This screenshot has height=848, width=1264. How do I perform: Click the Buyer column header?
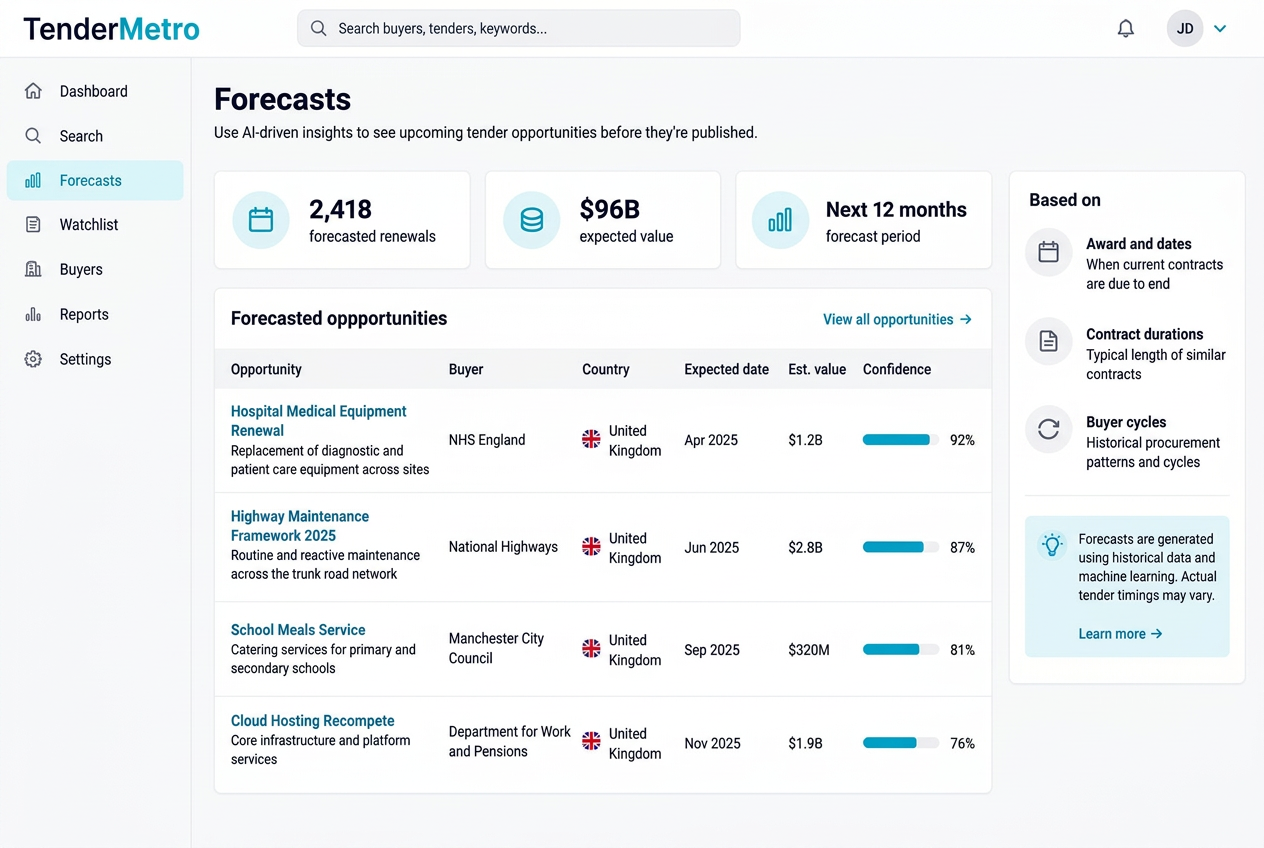tap(466, 369)
